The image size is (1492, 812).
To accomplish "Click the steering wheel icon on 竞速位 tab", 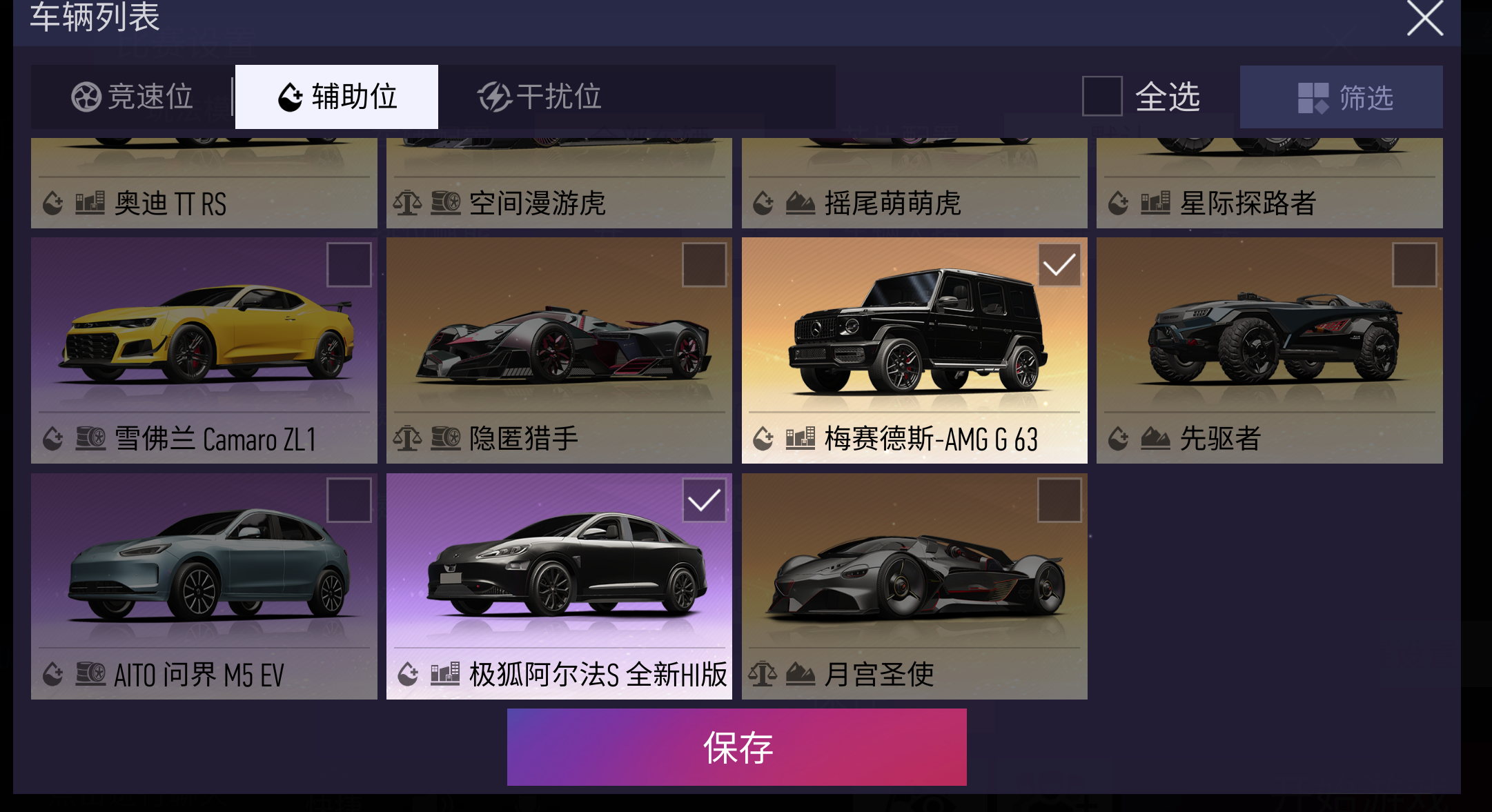I will pyautogui.click(x=86, y=97).
